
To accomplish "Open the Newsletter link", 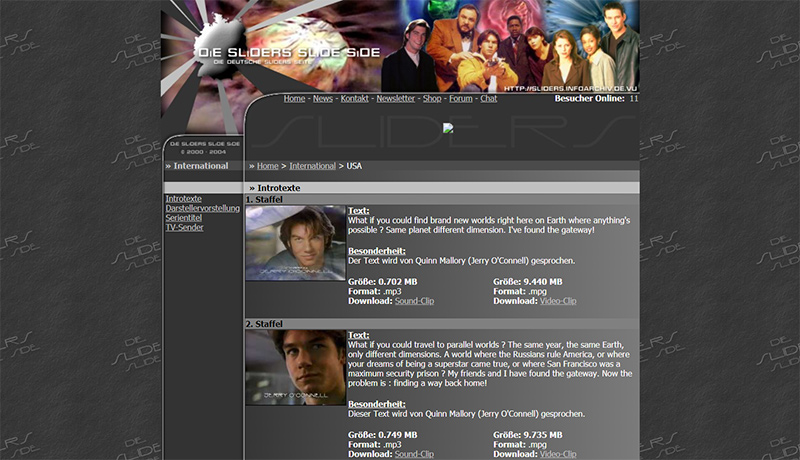I will (395, 98).
